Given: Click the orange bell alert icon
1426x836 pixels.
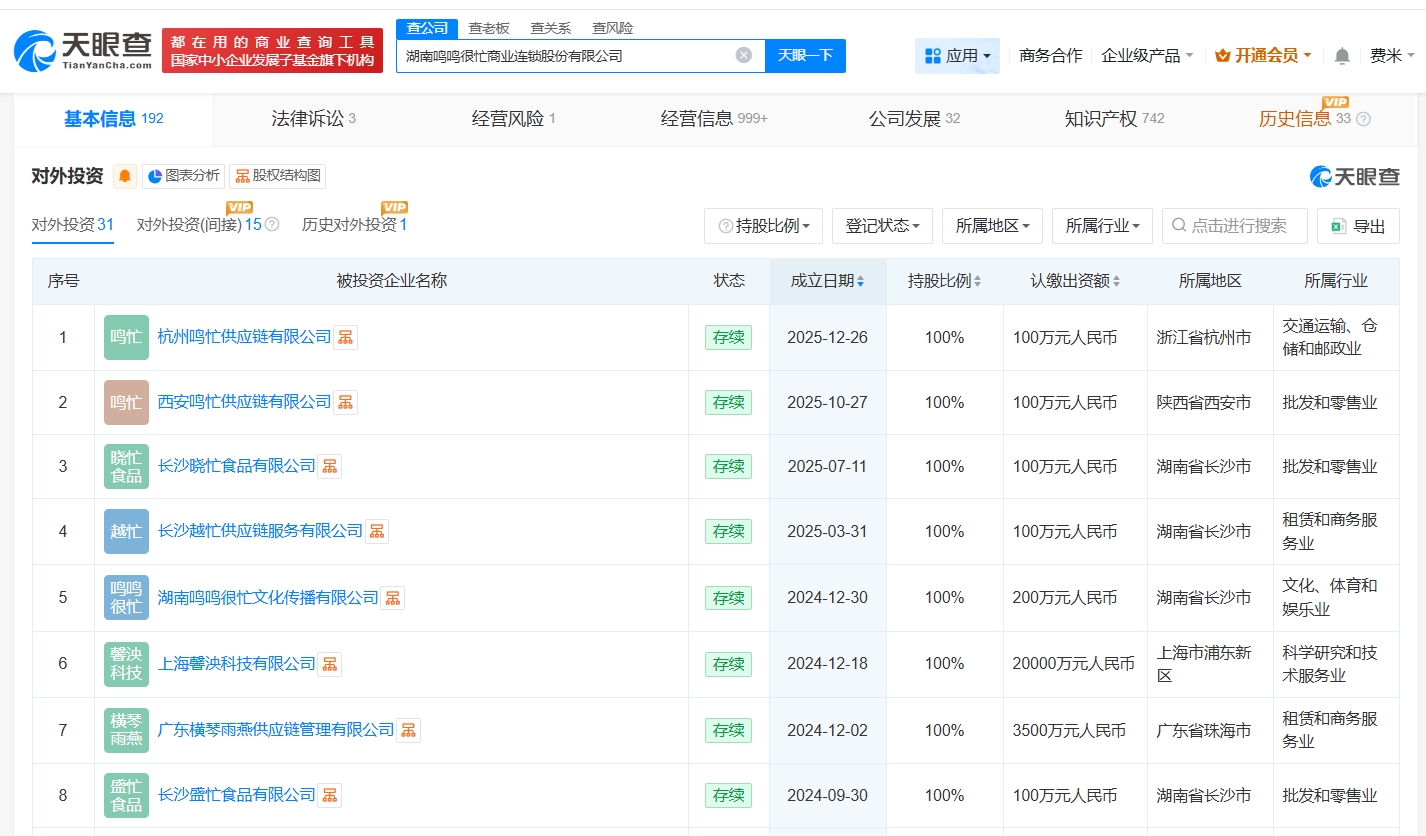Looking at the screenshot, I should click(x=125, y=176).
